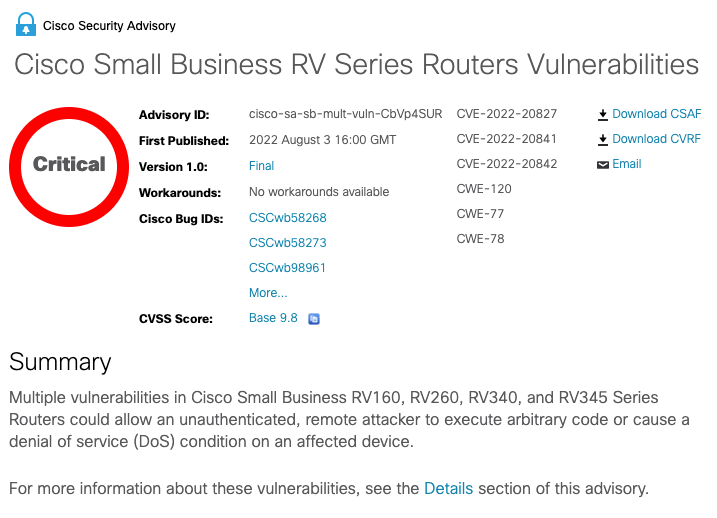Expand More... under Cisco Bug IDs
717x518 pixels.
pos(268,293)
